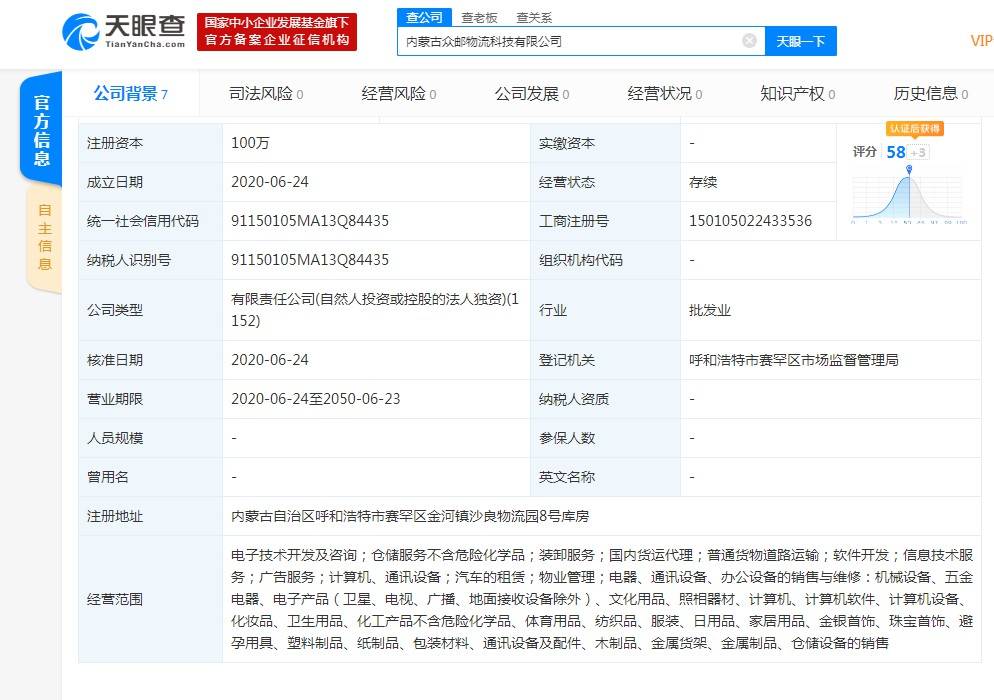Open the 公司背景 tab
The width and height of the screenshot is (994, 700).
[x=126, y=92]
